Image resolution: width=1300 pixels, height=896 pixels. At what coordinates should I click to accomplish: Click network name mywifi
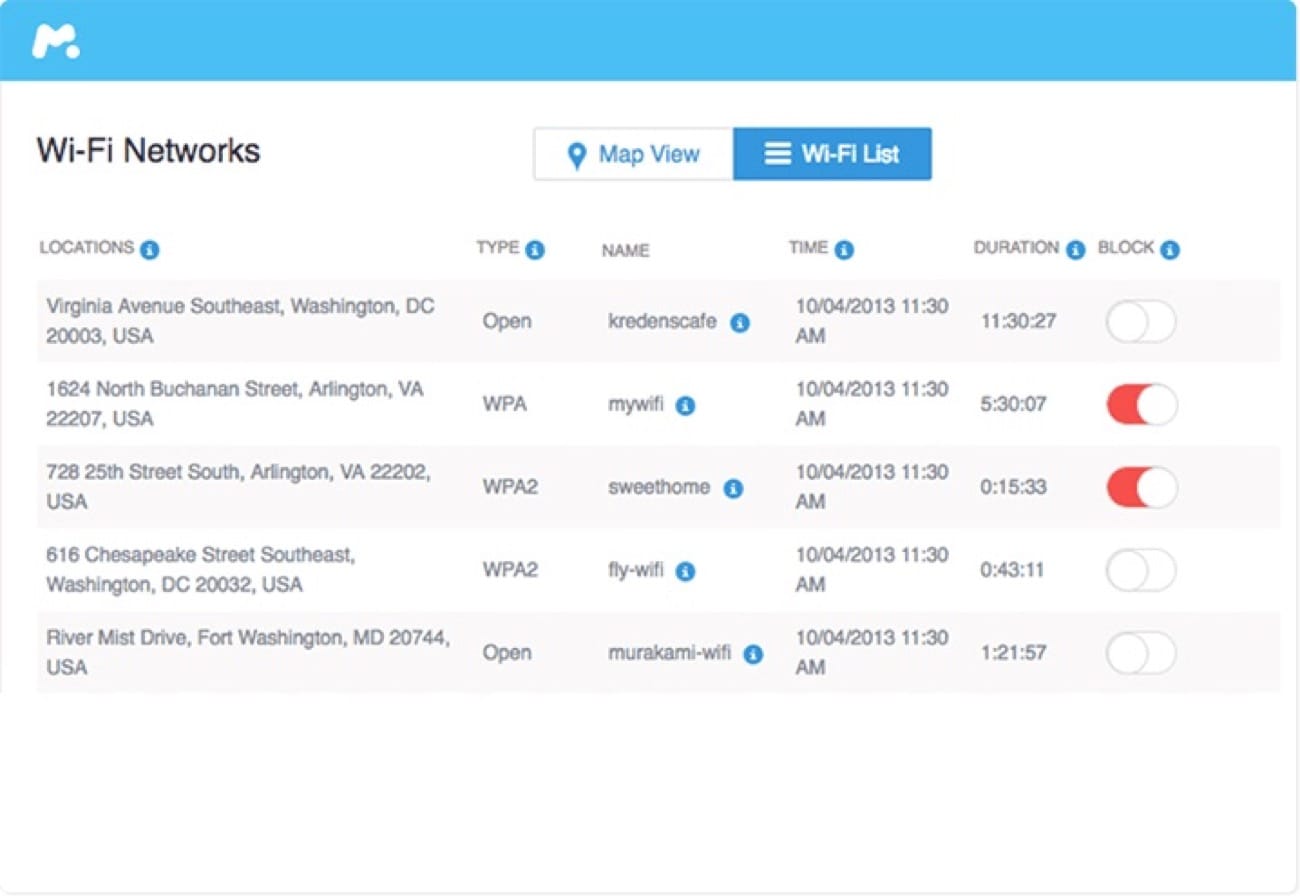point(635,405)
